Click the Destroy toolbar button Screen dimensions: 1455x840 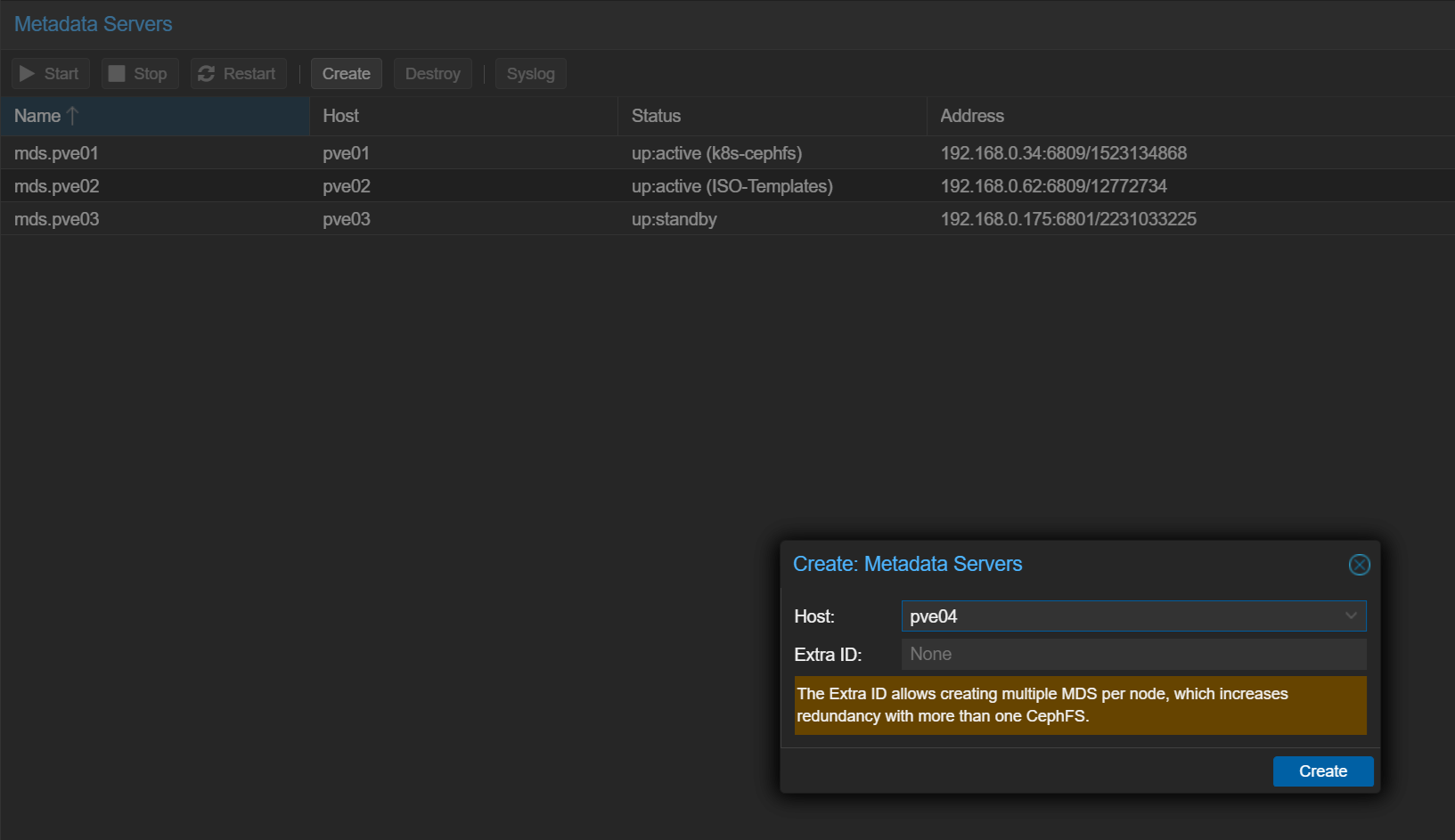click(x=433, y=74)
